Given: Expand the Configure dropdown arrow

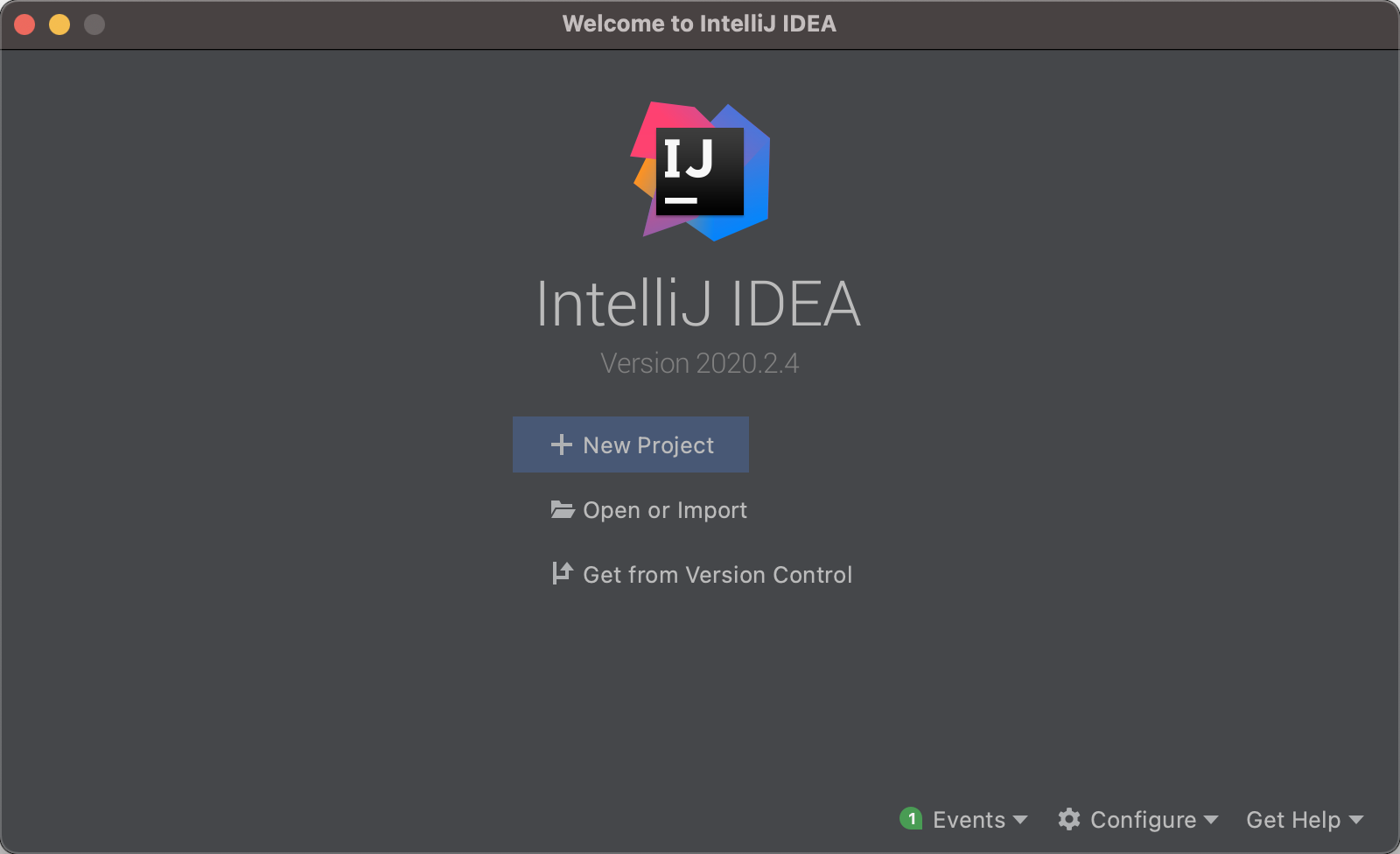Looking at the screenshot, I should [1211, 820].
